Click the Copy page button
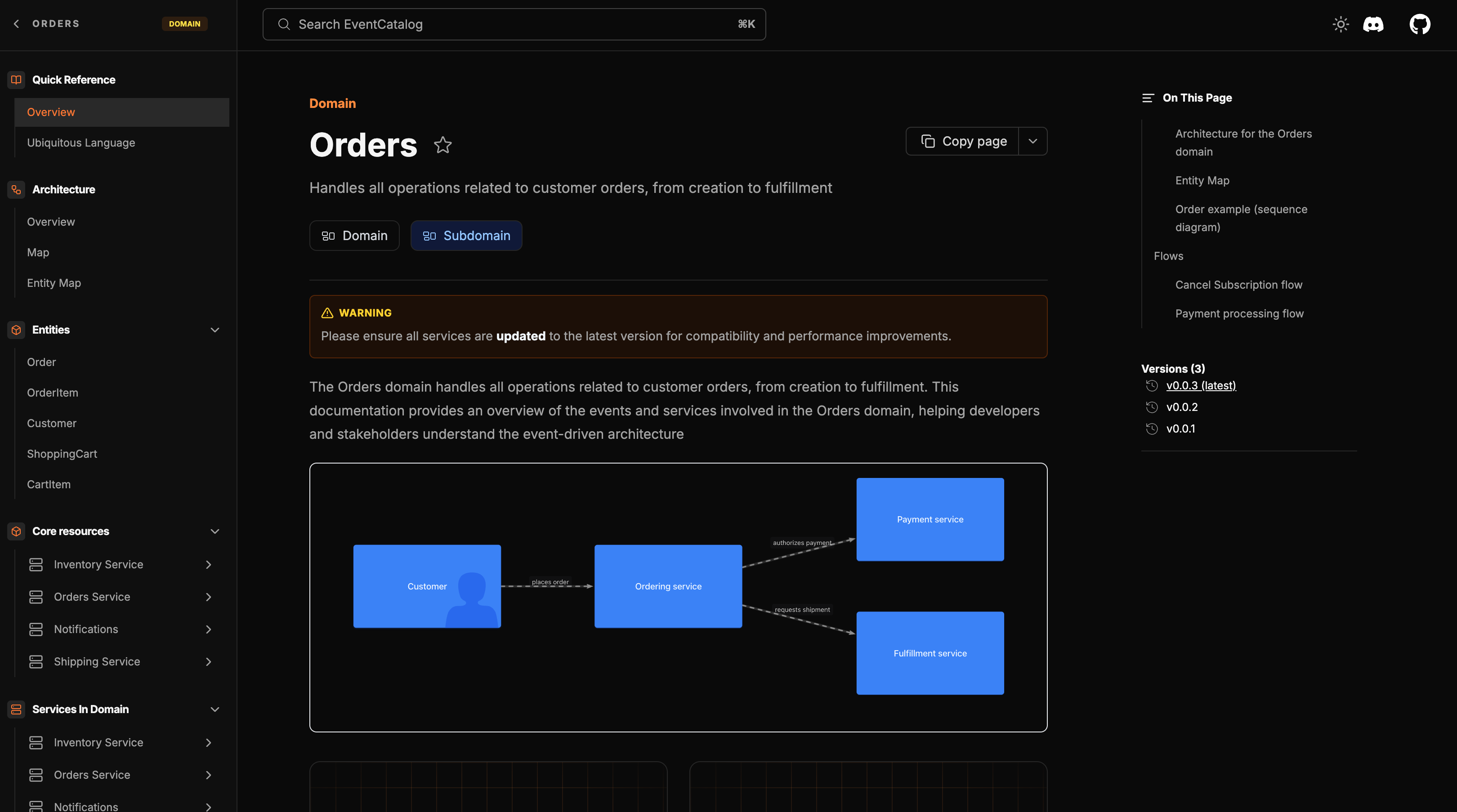 963,141
